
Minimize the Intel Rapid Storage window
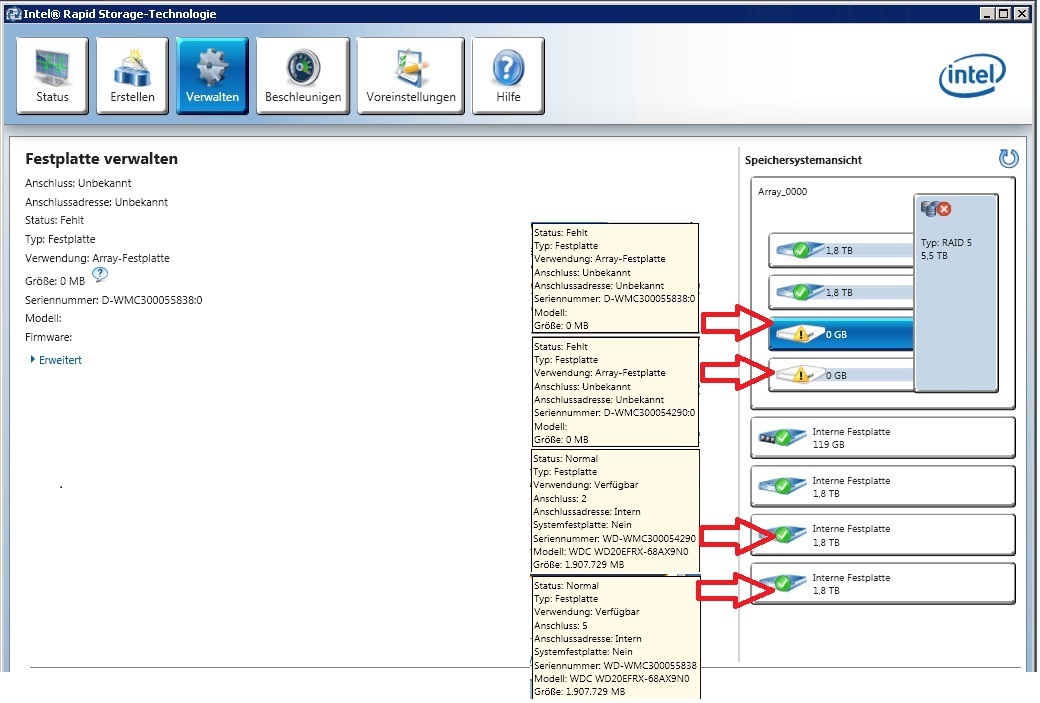[x=988, y=13]
